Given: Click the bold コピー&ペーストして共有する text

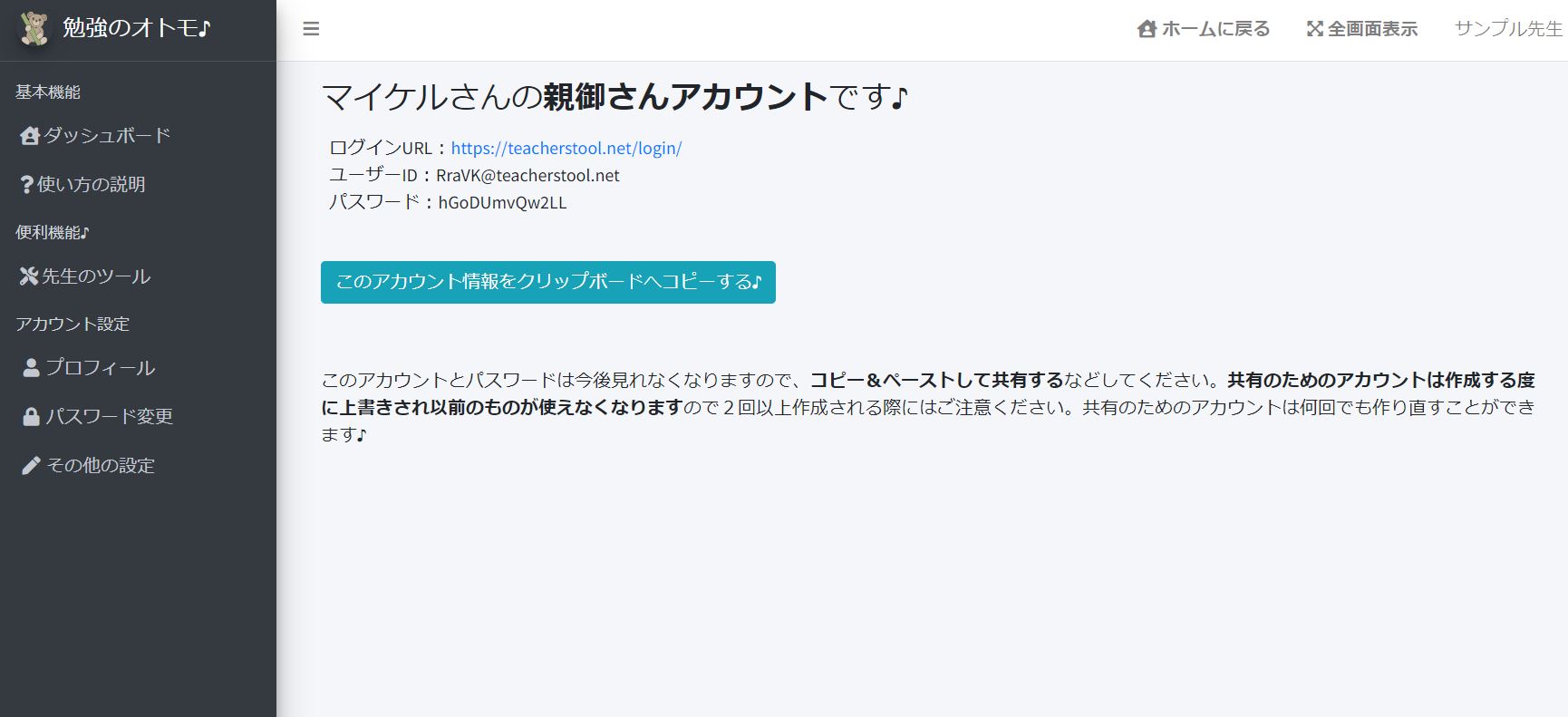Looking at the screenshot, I should (x=936, y=380).
